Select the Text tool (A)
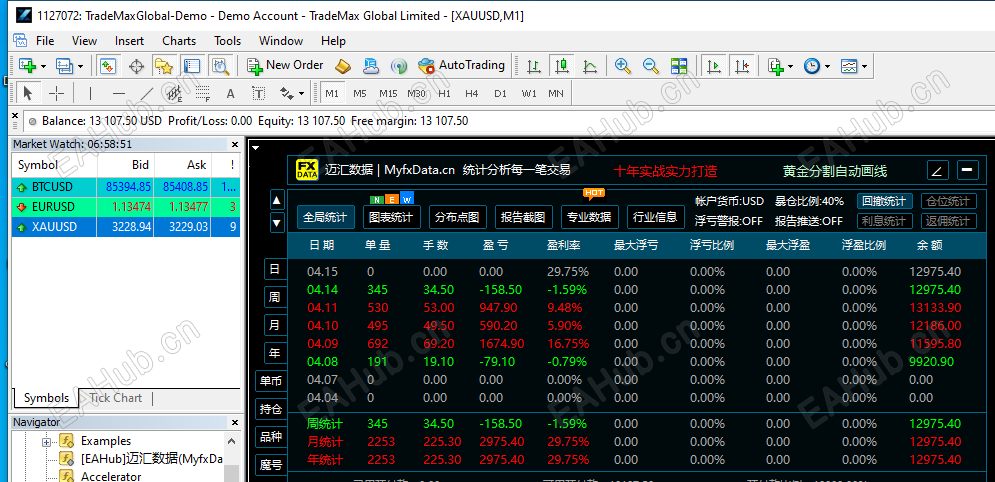Viewport: 995px width, 482px height. click(x=230, y=94)
